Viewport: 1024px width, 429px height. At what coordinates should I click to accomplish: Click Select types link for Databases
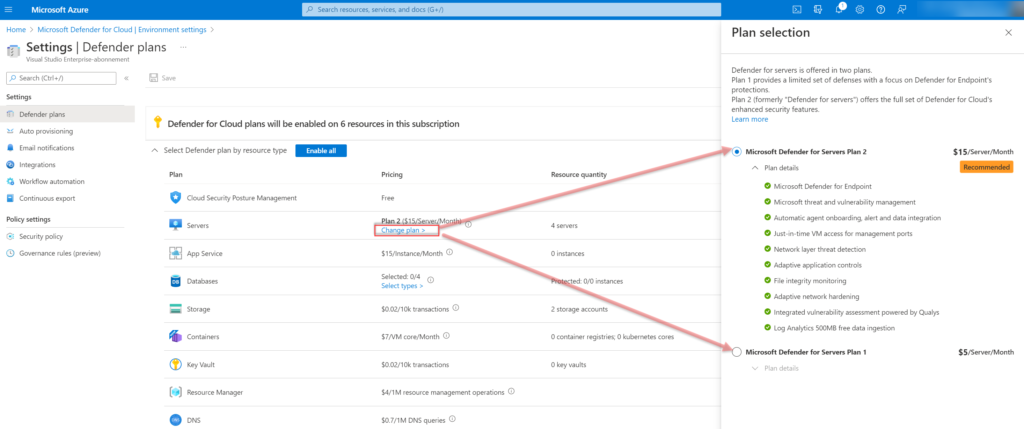402,286
